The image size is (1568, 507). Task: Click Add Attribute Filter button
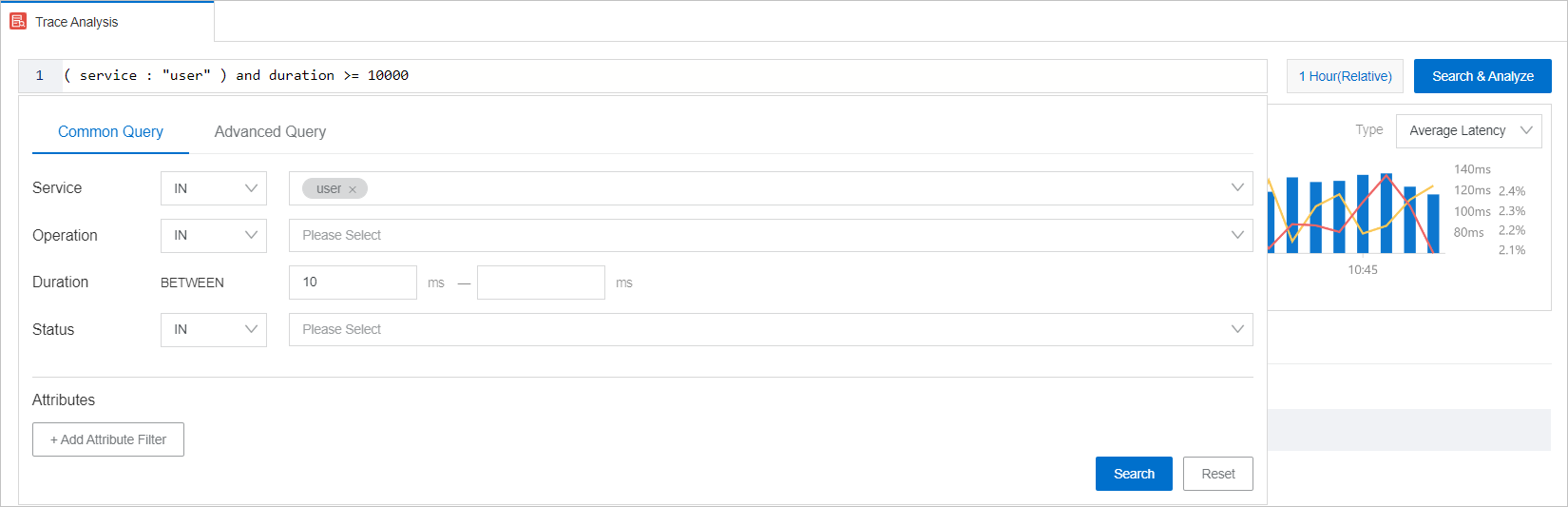(108, 439)
